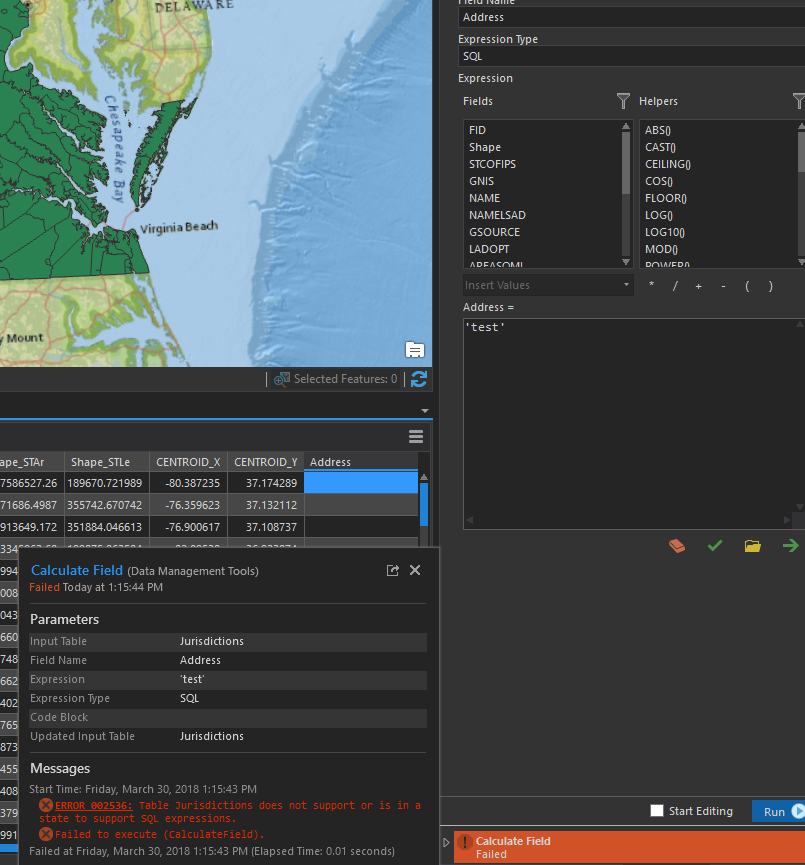
Task: Open the attribute table hamburger menu
Action: 416,437
